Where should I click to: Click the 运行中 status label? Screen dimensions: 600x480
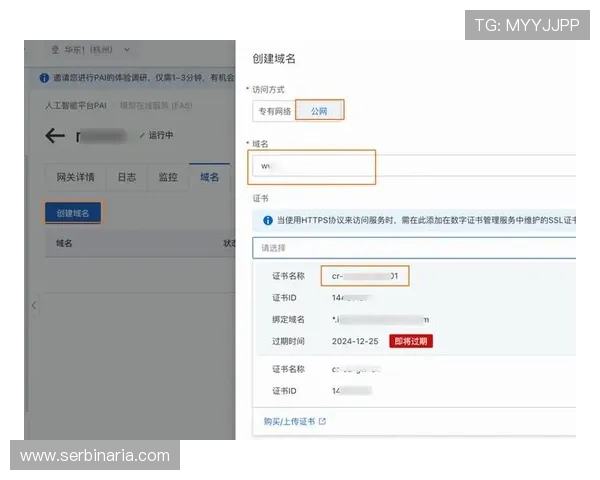pos(161,135)
